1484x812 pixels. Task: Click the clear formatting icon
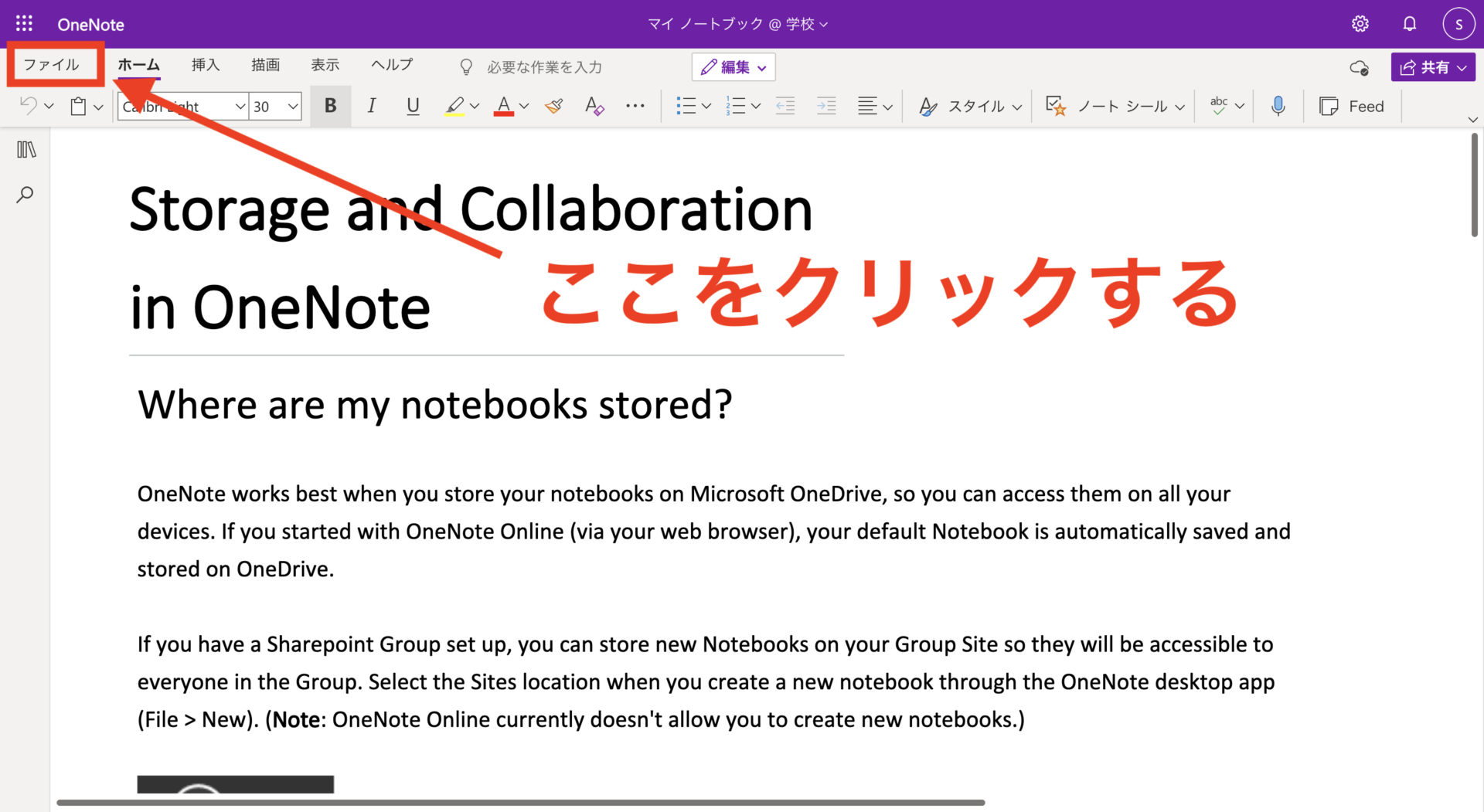(x=594, y=106)
